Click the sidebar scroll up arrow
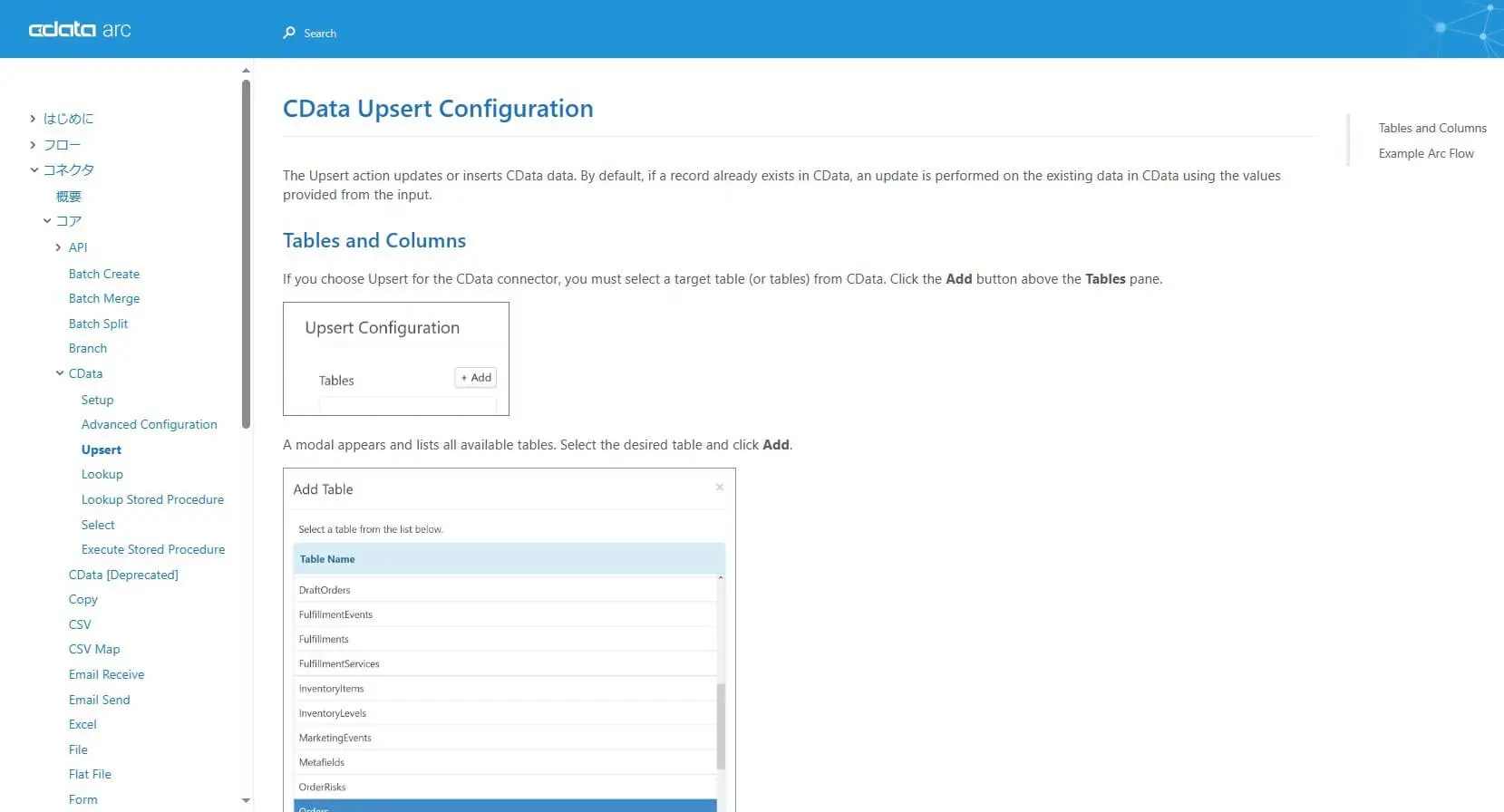The height and width of the screenshot is (812, 1504). (x=246, y=71)
